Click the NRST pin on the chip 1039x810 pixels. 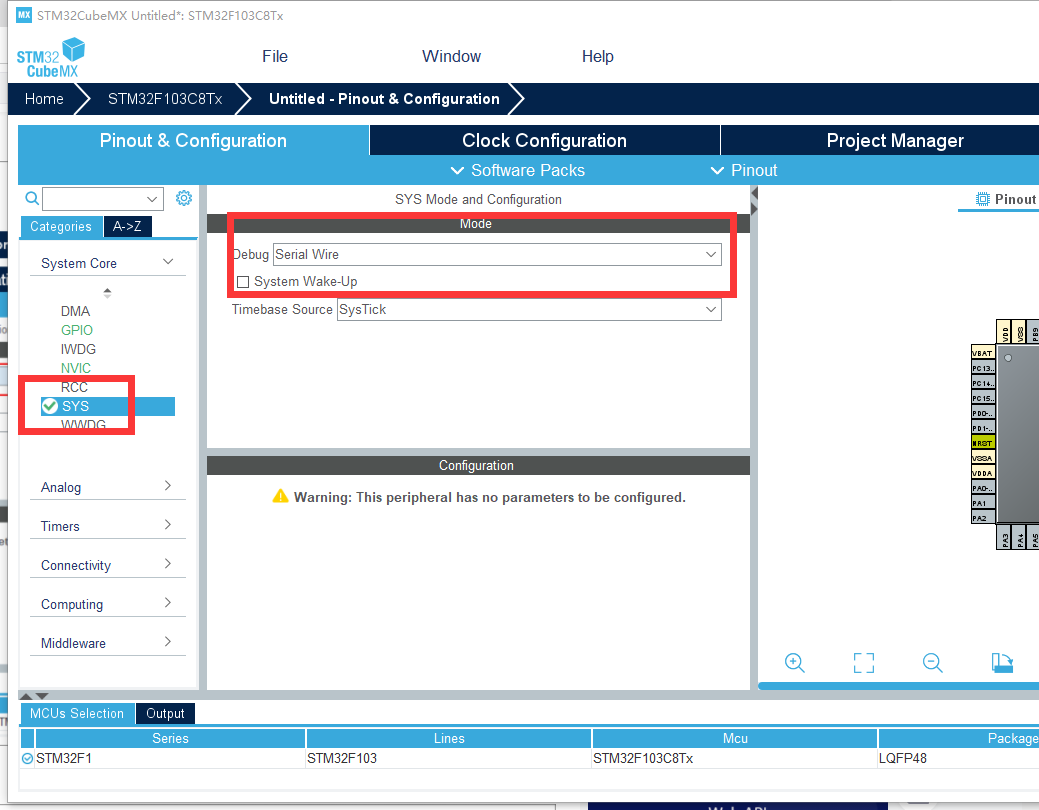tap(983, 443)
